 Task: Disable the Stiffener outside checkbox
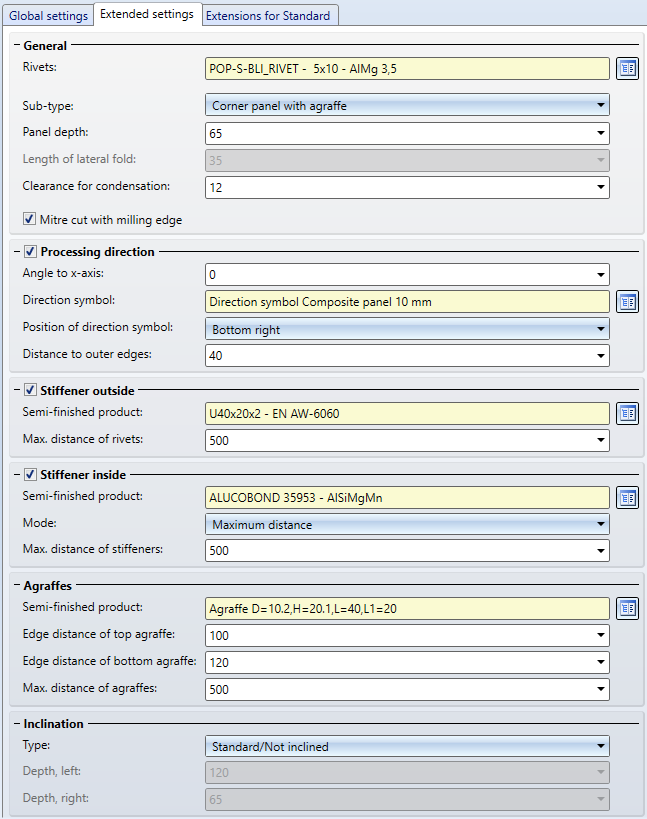tap(29, 390)
